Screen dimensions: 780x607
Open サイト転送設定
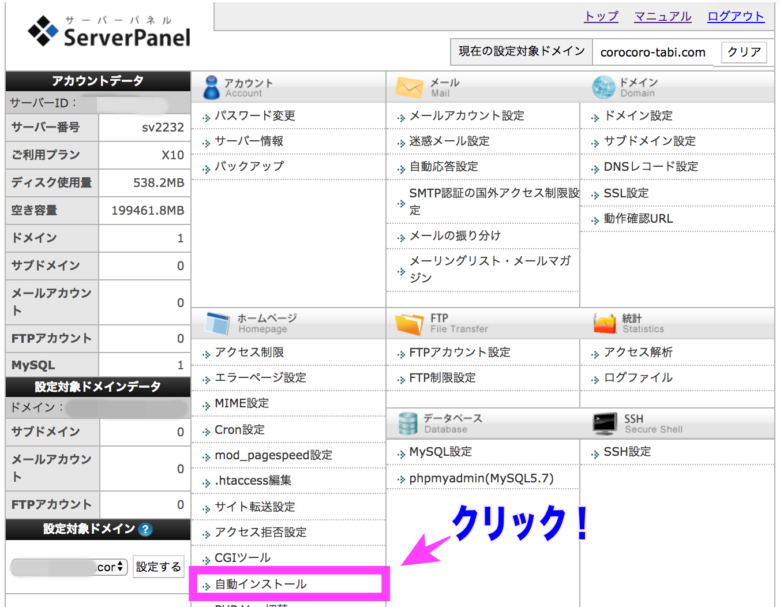[255, 507]
